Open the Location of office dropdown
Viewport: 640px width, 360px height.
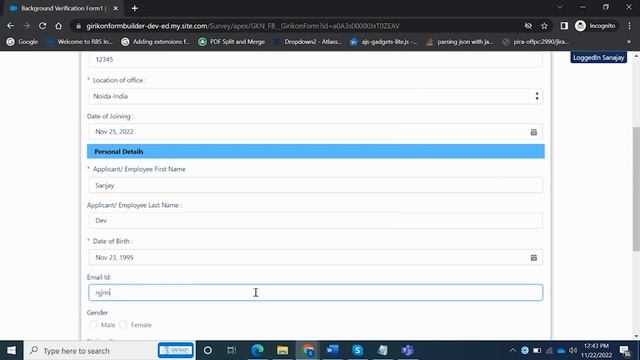[316, 96]
